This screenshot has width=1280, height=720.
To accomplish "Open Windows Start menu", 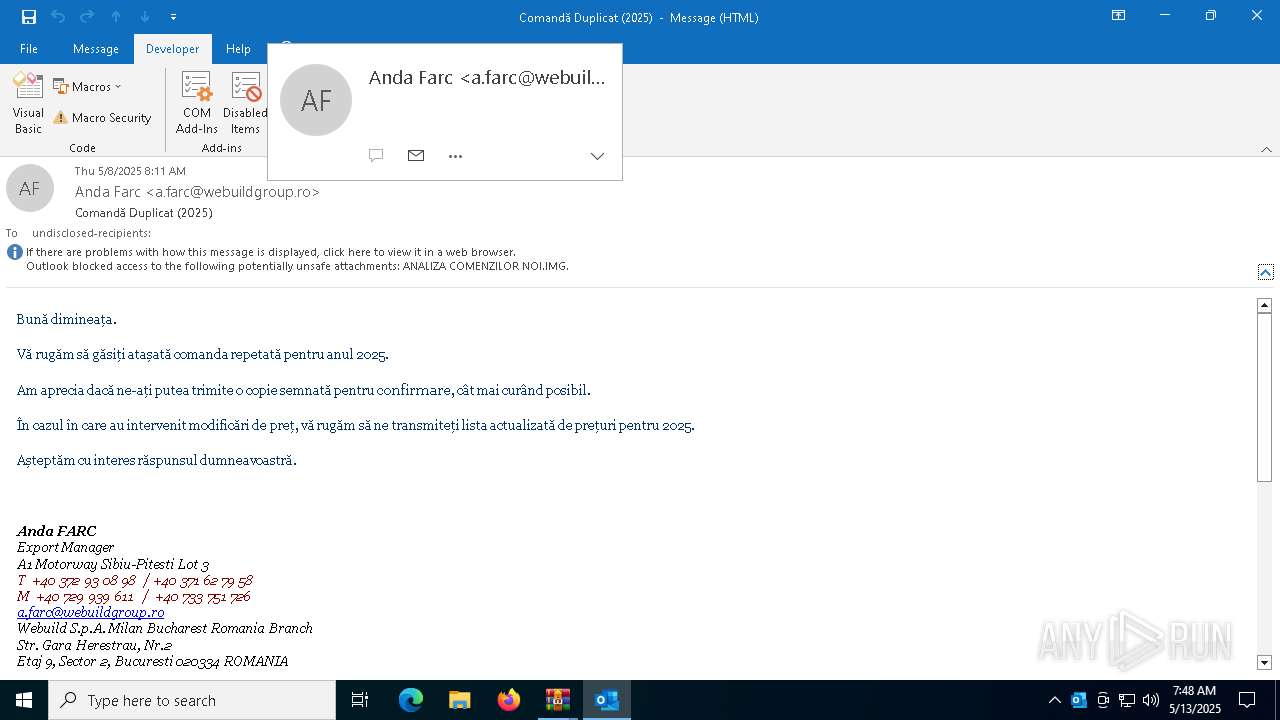I will click(x=24, y=700).
